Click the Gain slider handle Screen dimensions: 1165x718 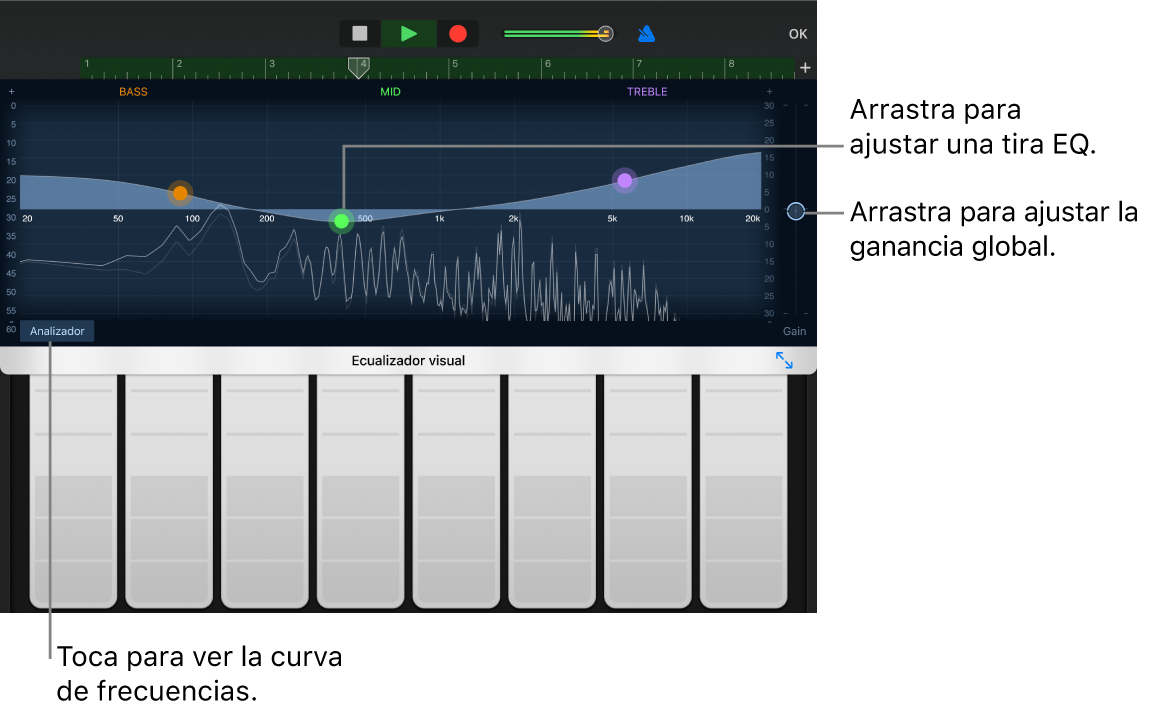pyautogui.click(x=795, y=211)
